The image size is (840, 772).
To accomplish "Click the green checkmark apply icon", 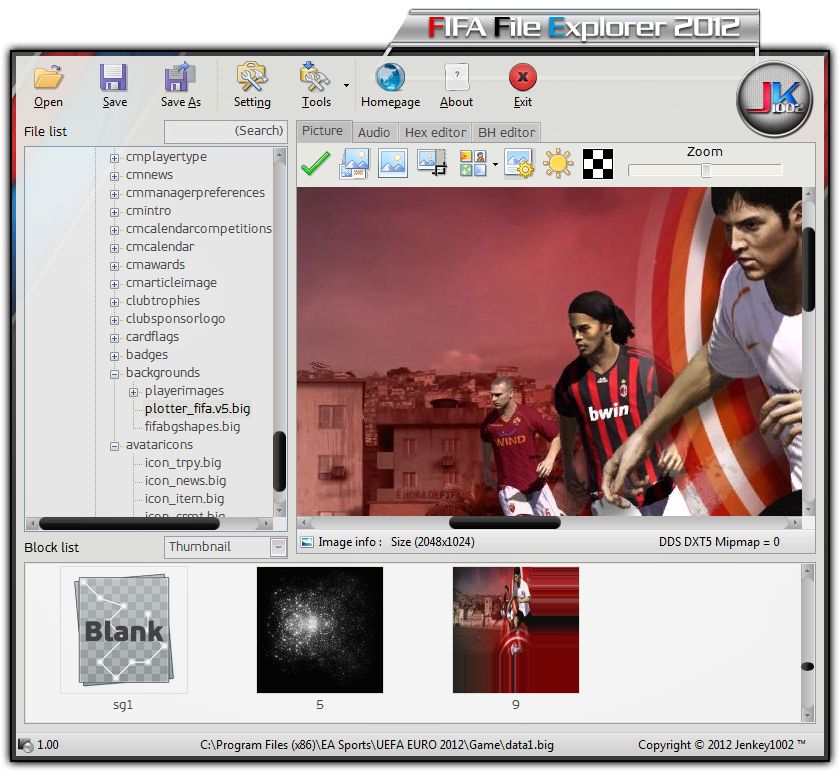I will click(315, 164).
